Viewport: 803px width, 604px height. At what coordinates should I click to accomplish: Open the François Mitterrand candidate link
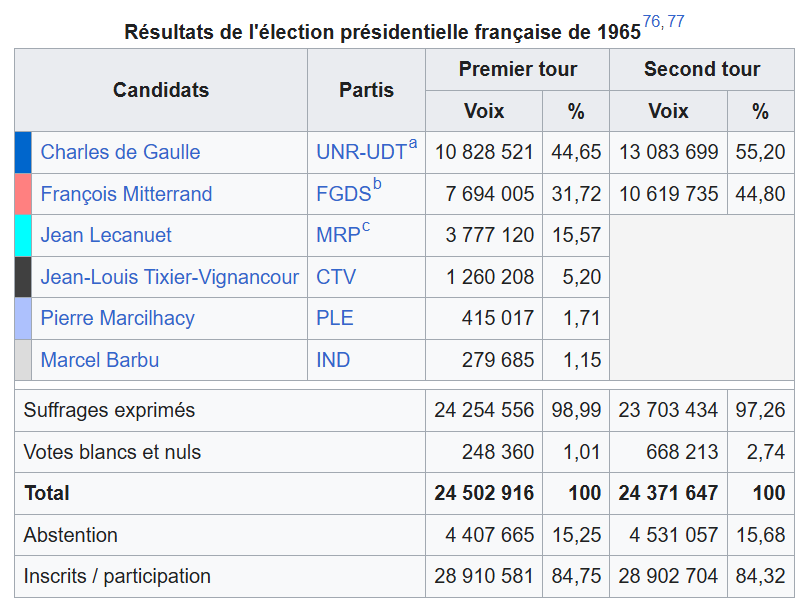[126, 194]
